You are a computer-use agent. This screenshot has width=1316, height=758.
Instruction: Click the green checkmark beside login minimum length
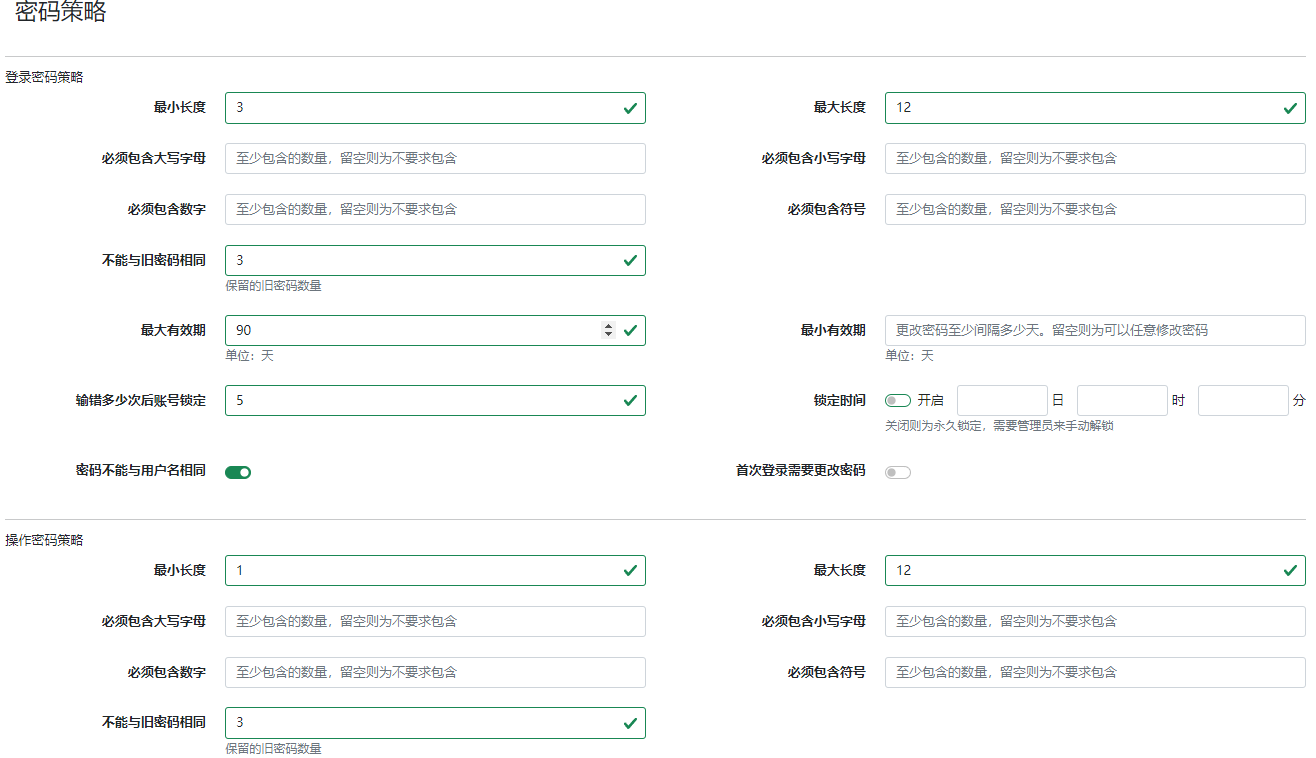(x=629, y=107)
